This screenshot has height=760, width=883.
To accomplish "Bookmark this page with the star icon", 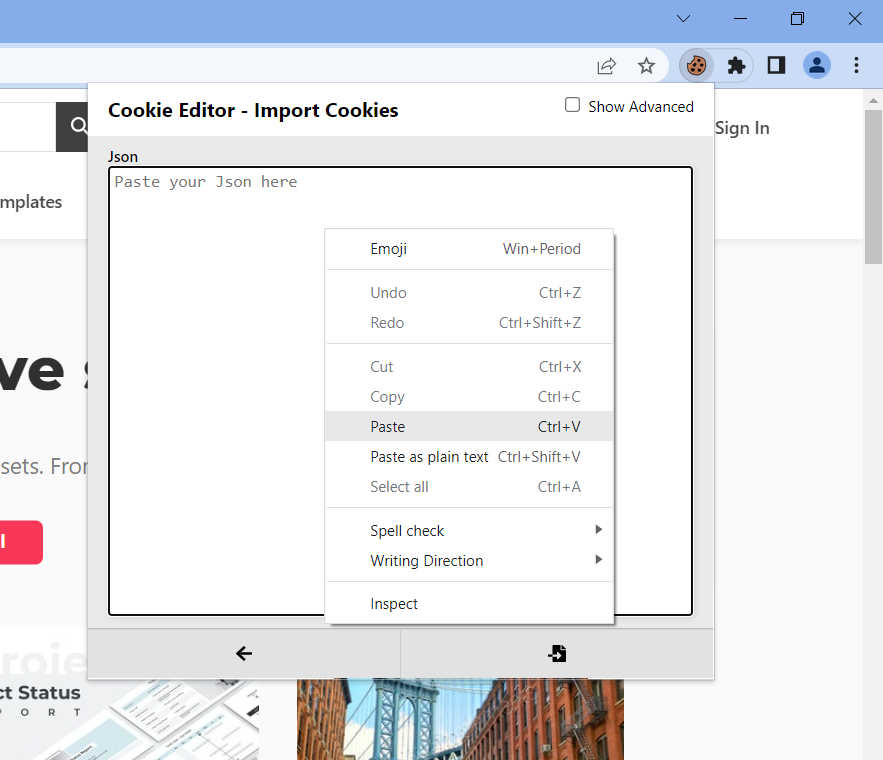I will point(646,66).
